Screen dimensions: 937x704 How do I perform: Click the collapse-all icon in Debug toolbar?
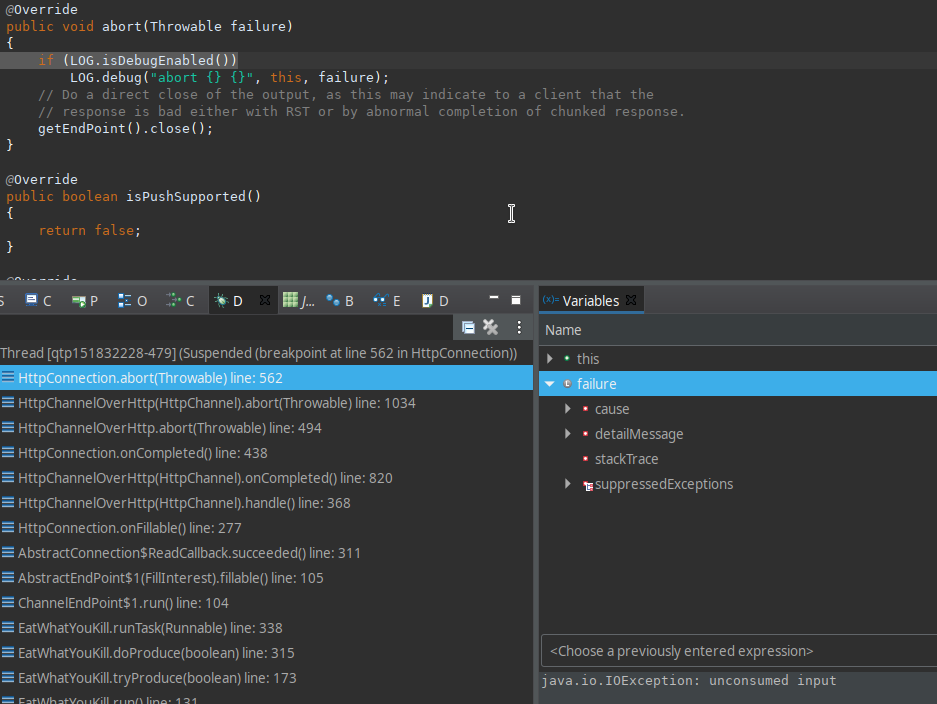(x=468, y=327)
